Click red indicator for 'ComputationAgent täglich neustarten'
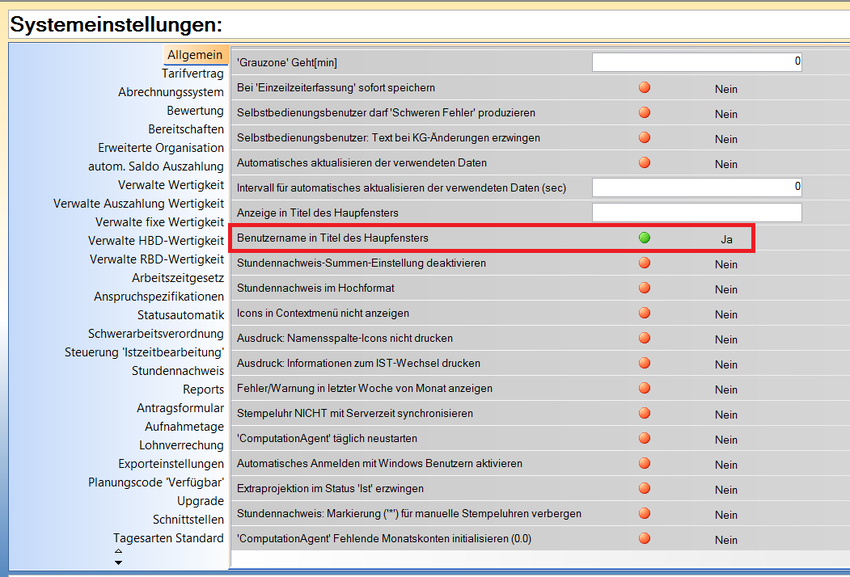The image size is (850, 577). pyautogui.click(x=644, y=438)
